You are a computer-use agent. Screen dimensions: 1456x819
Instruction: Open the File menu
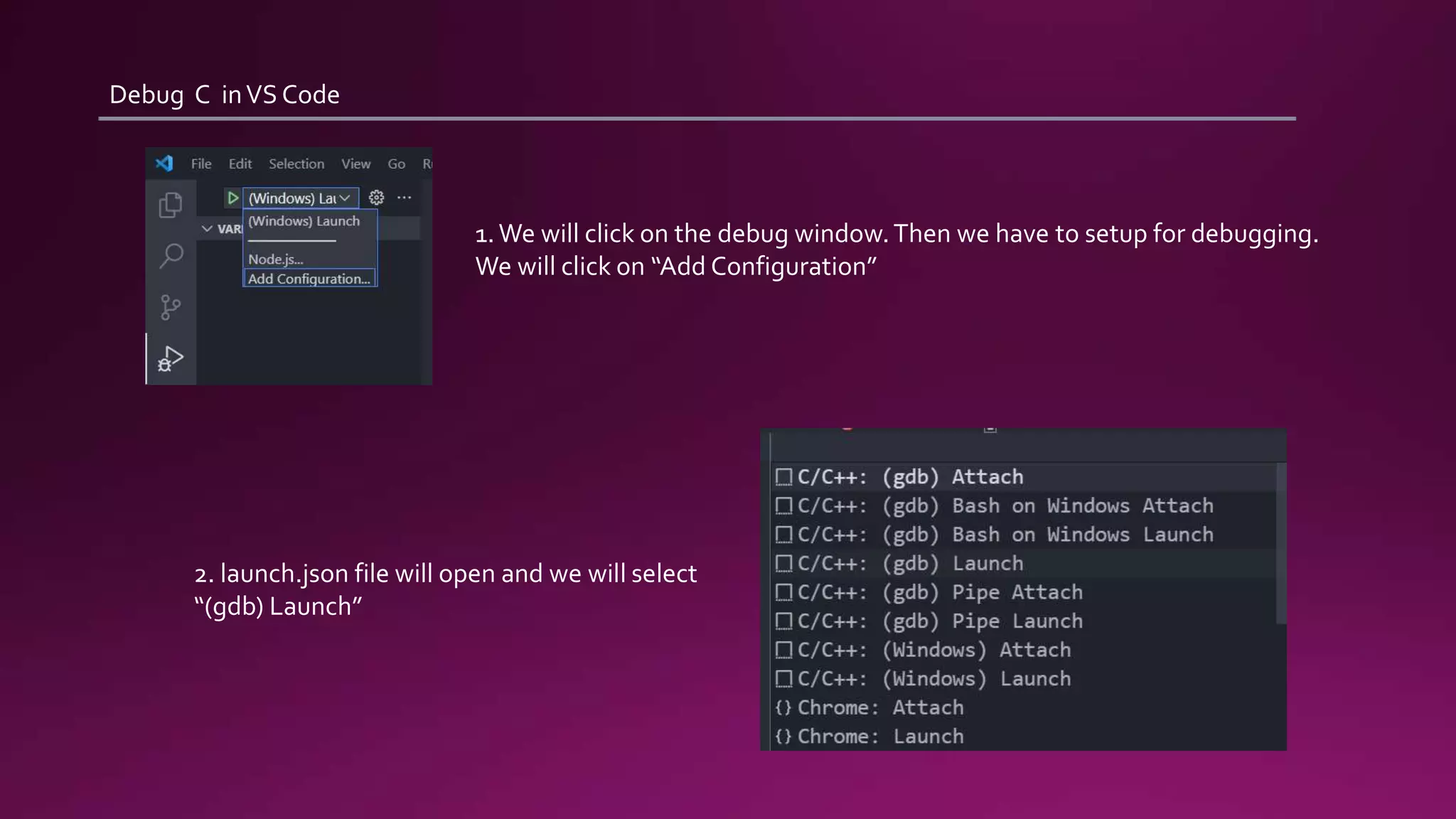[x=201, y=164]
